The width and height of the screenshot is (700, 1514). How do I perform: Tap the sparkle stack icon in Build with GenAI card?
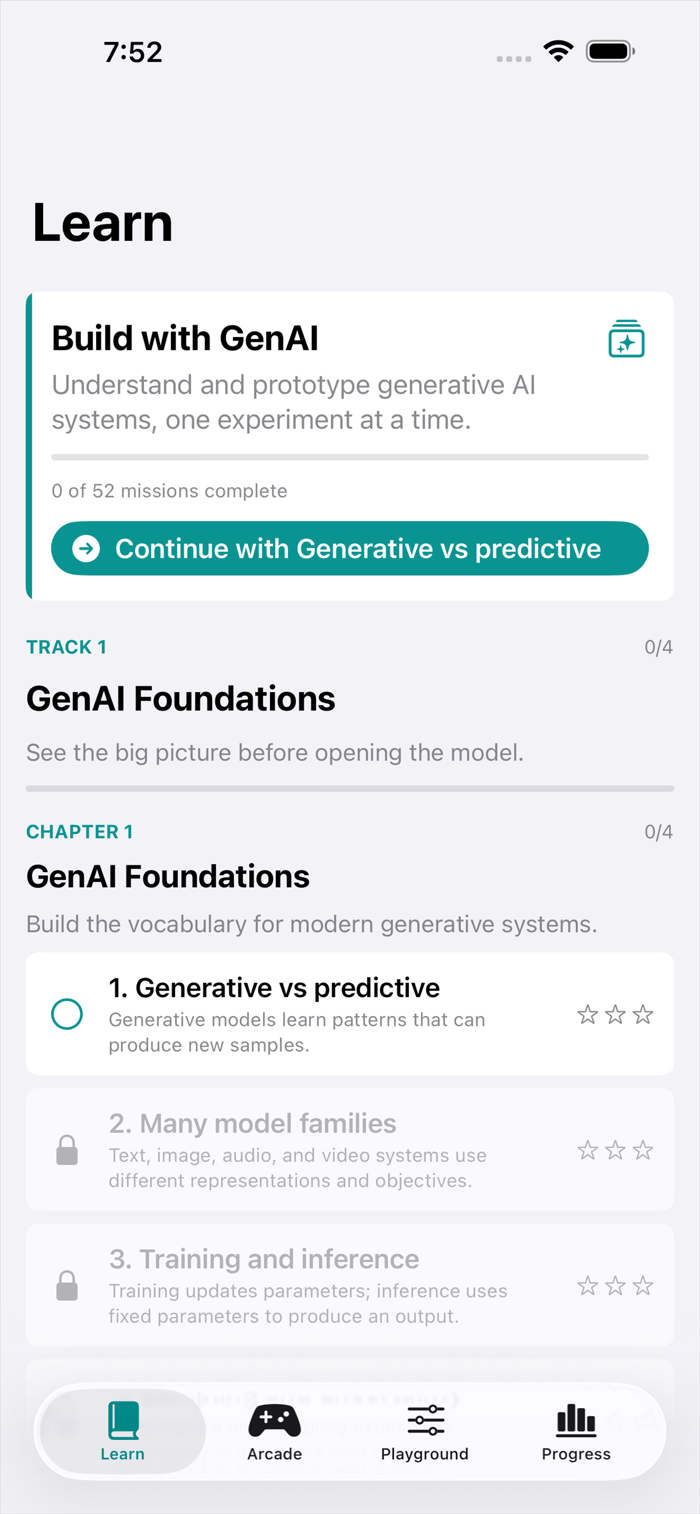(627, 339)
